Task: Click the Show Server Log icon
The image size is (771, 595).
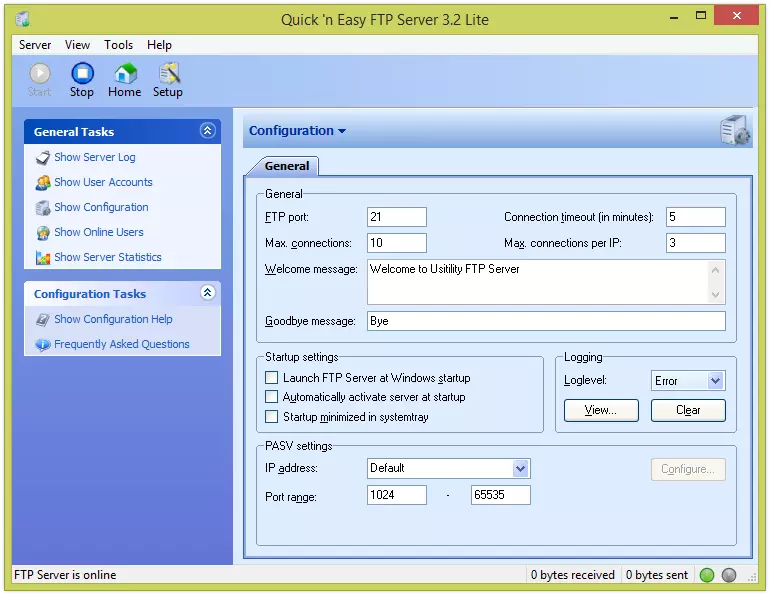Action: 43,158
